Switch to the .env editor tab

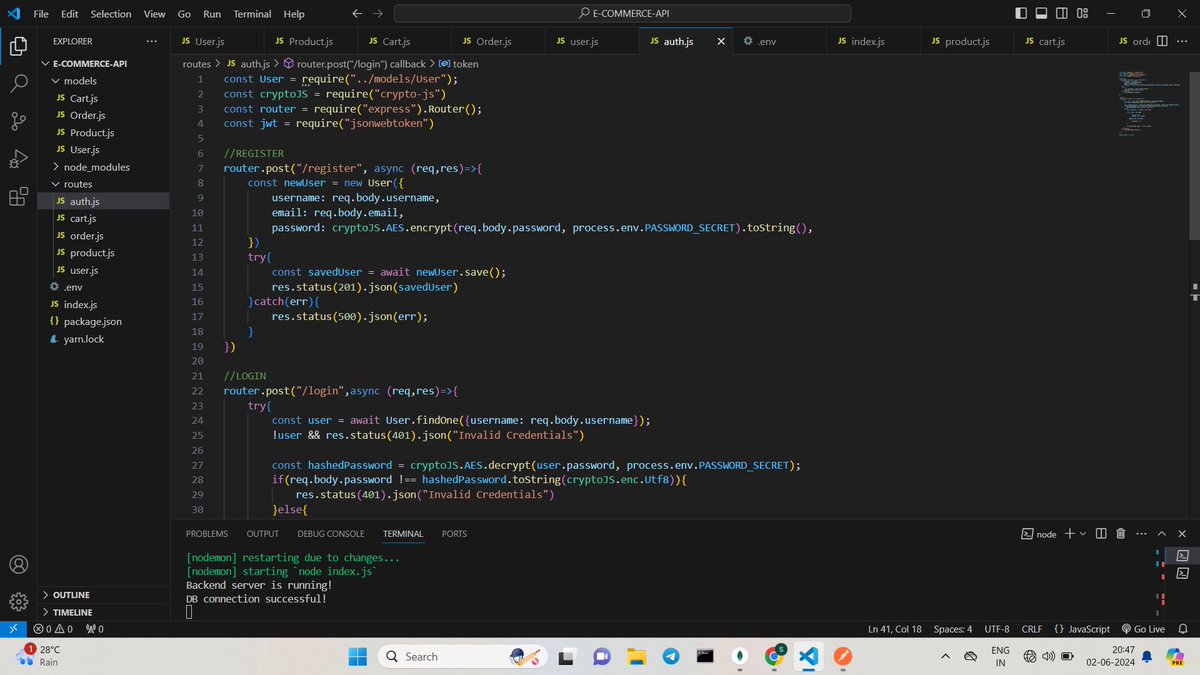(x=778, y=42)
